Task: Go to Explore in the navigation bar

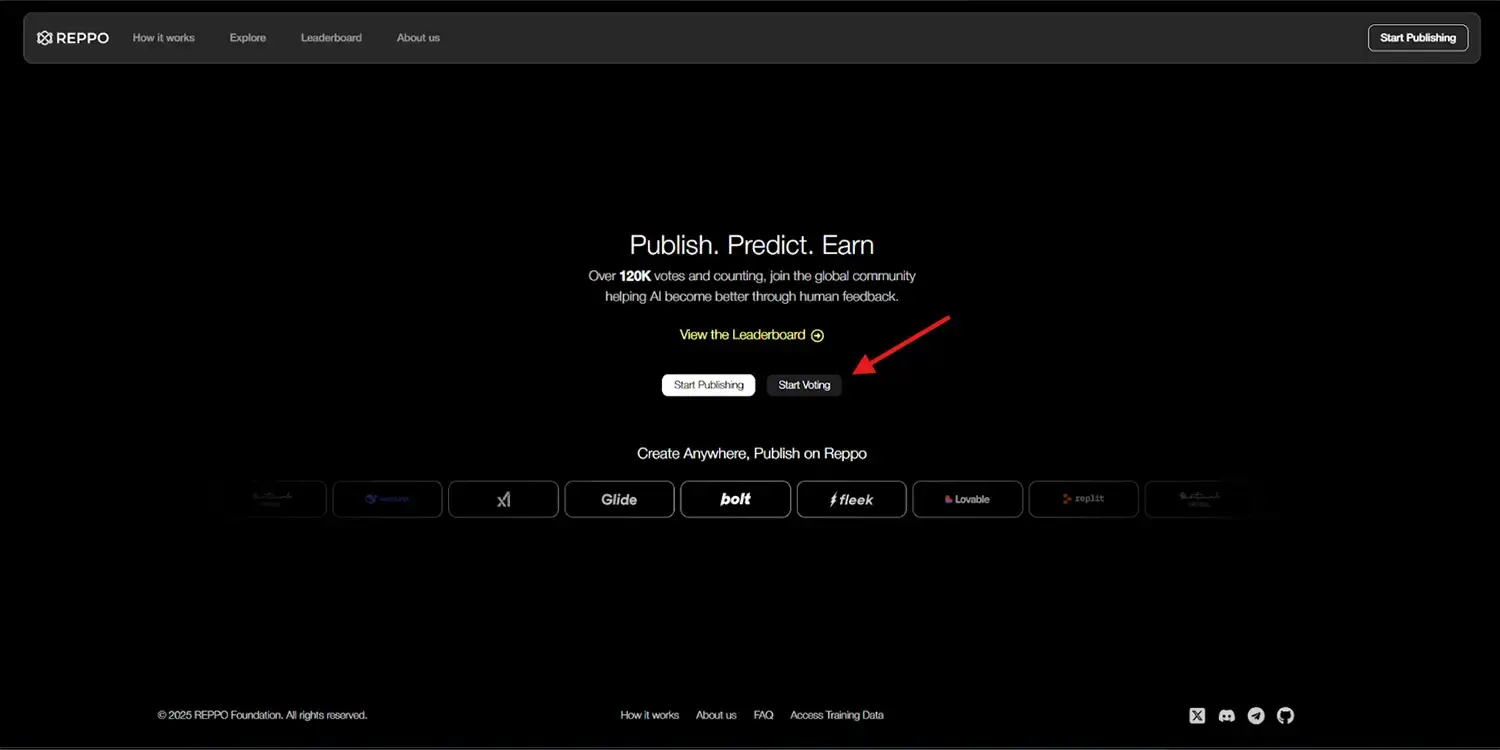Action: [x=248, y=38]
